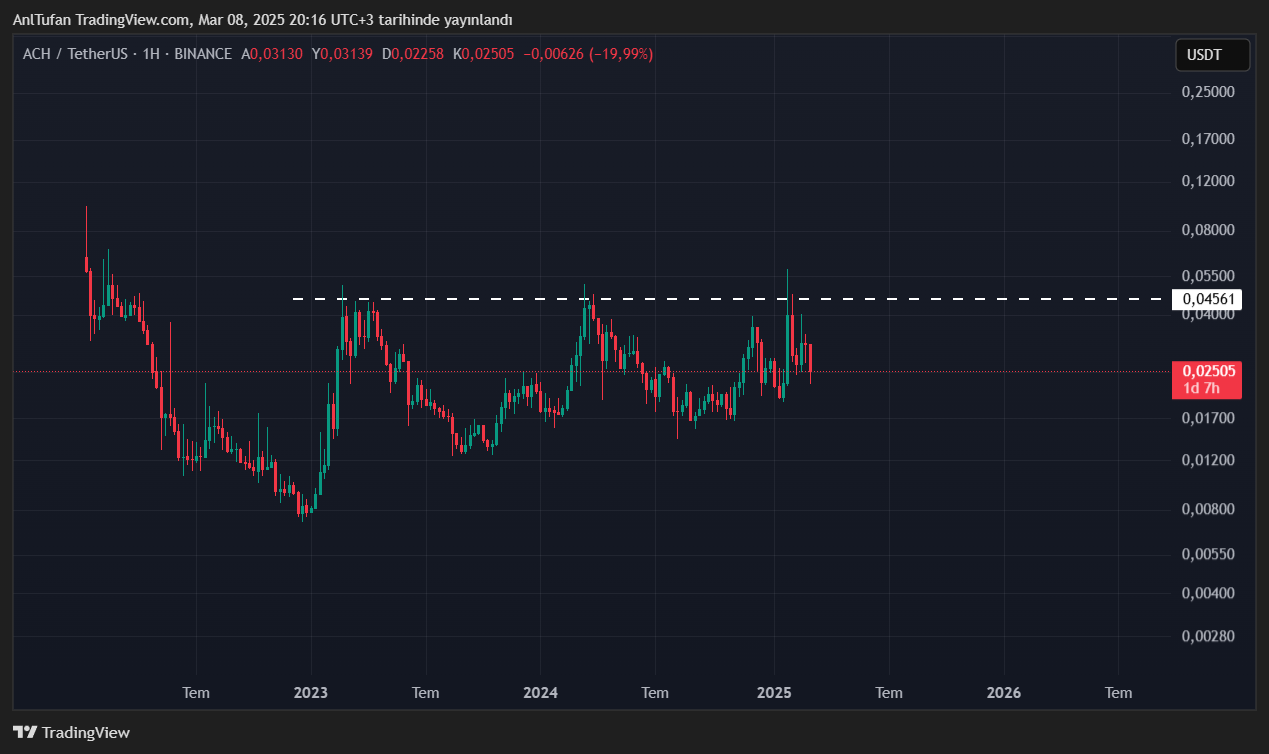Click the red current price label 0,02505
1269x754 pixels.
(x=1207, y=371)
